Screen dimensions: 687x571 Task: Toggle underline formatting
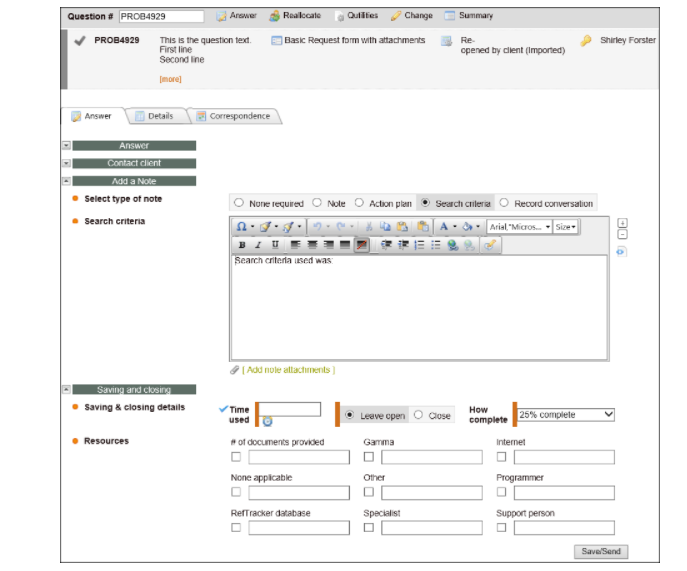[x=275, y=245]
